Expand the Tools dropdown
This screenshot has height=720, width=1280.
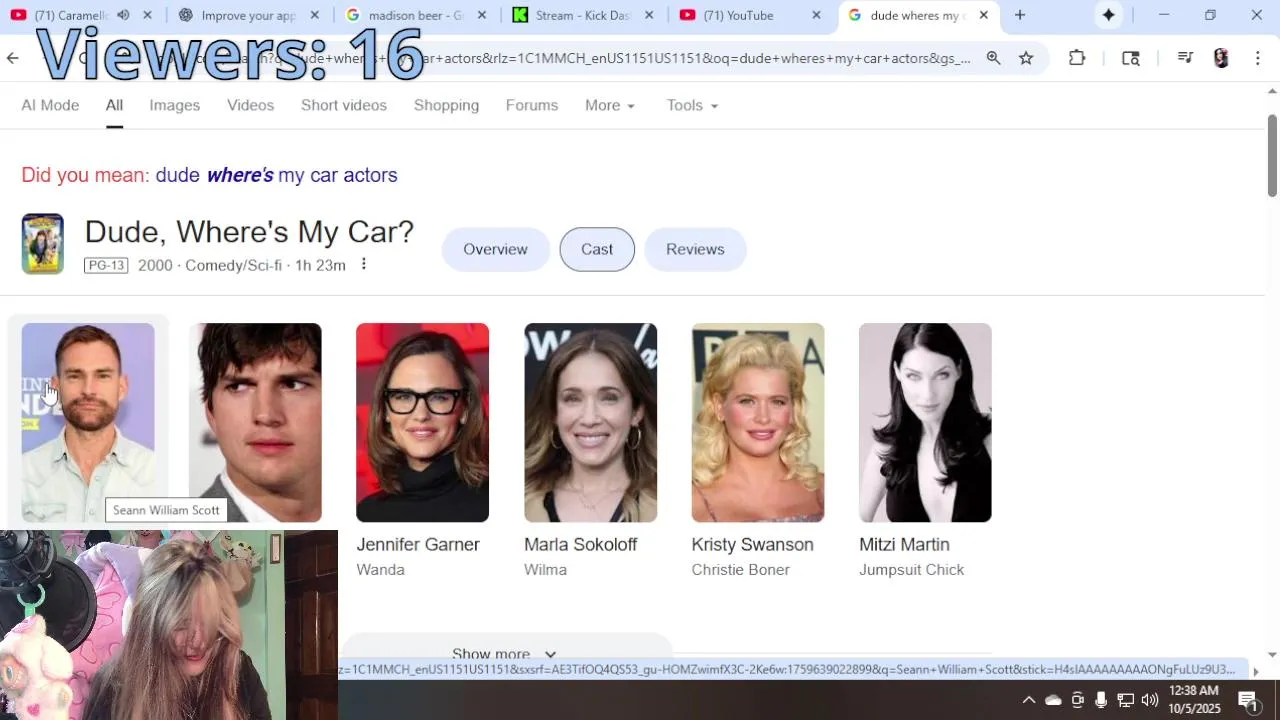pyautogui.click(x=692, y=105)
